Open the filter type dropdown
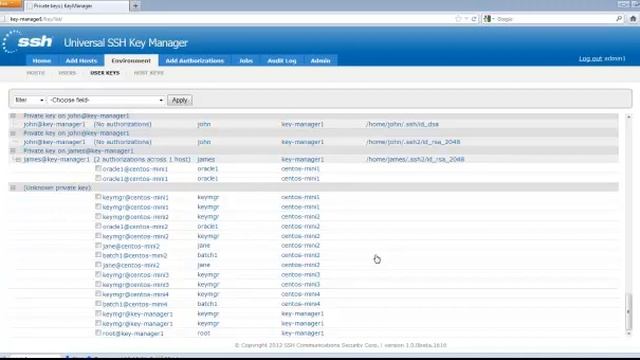Screen dimensions: 640x360 point(29,100)
